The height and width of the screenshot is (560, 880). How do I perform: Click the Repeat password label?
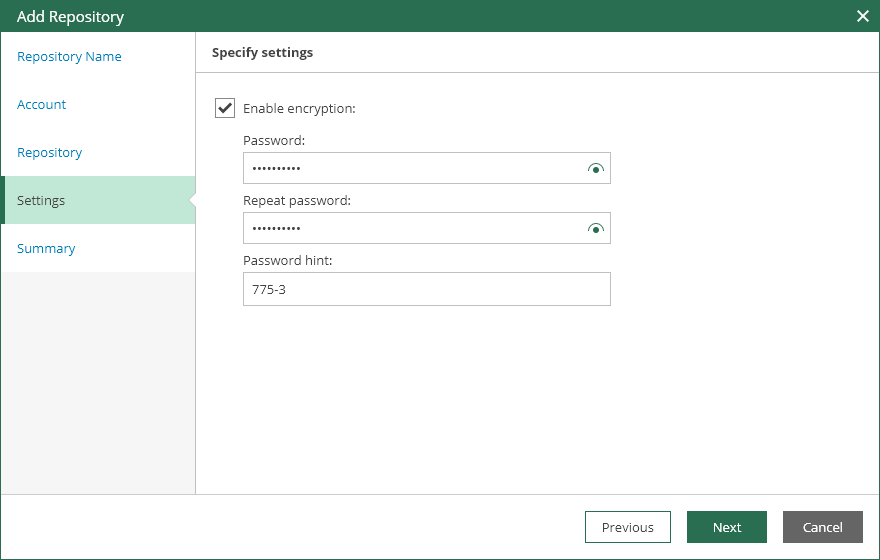click(x=297, y=200)
